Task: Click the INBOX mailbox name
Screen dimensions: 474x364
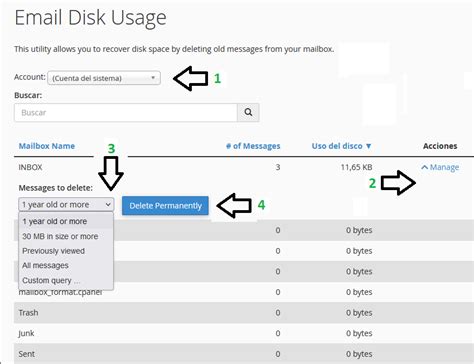Action: (30, 167)
